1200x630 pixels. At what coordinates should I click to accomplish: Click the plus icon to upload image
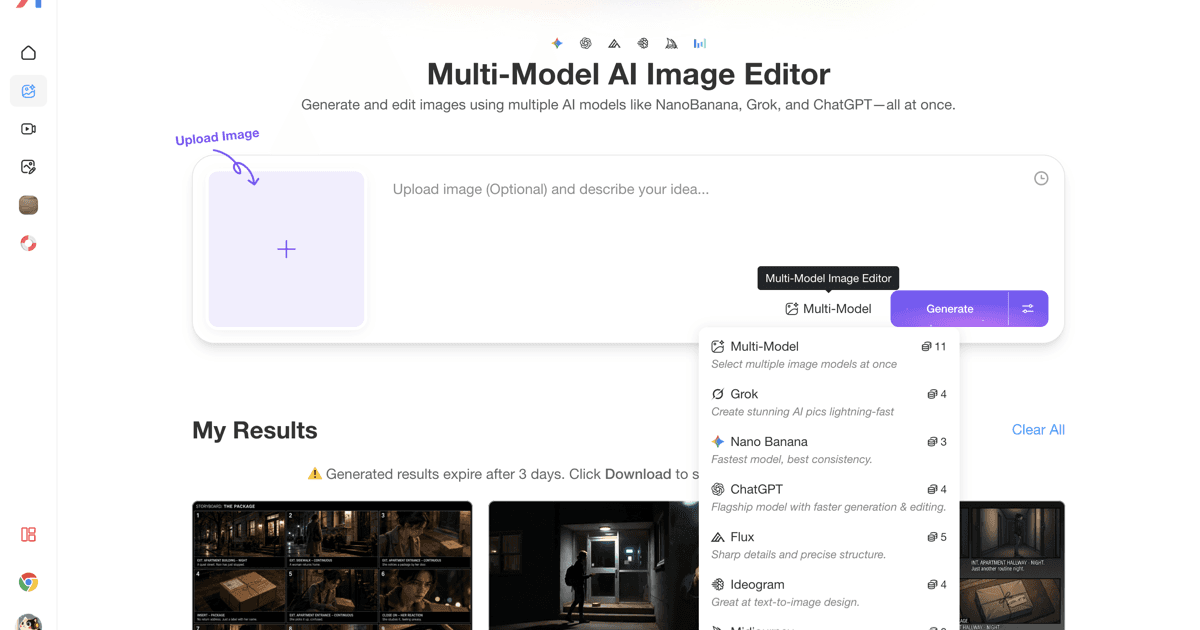click(286, 249)
